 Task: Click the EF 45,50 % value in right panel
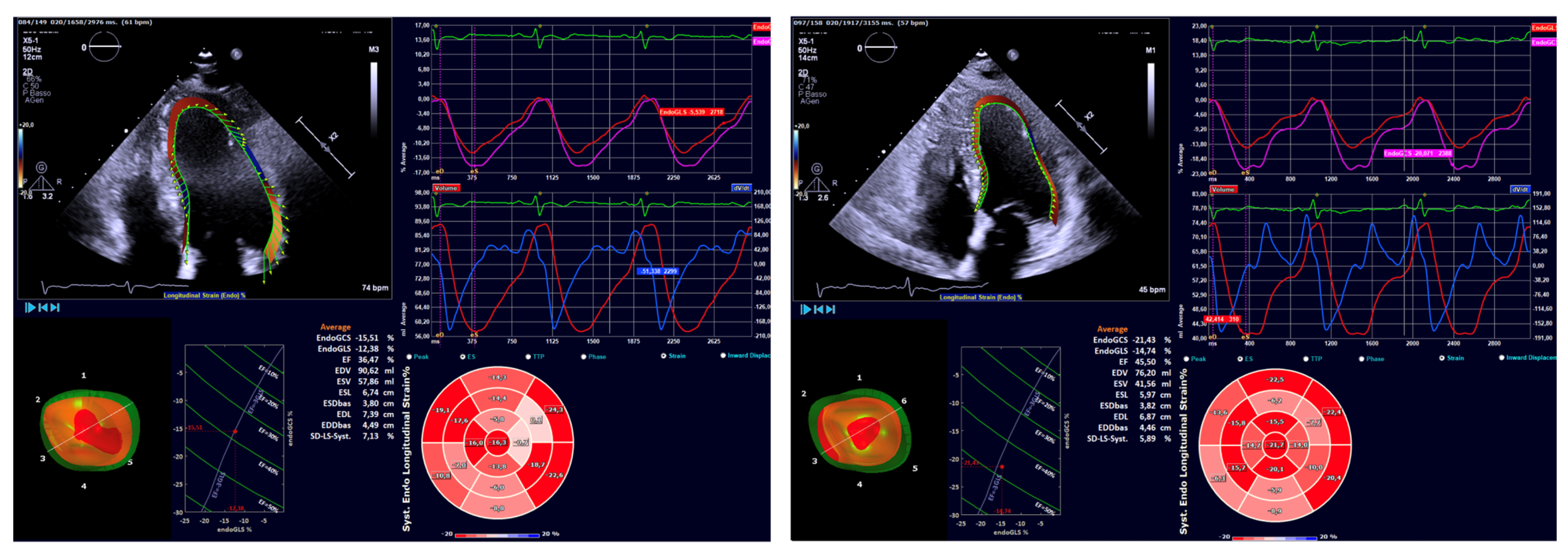1144,361
